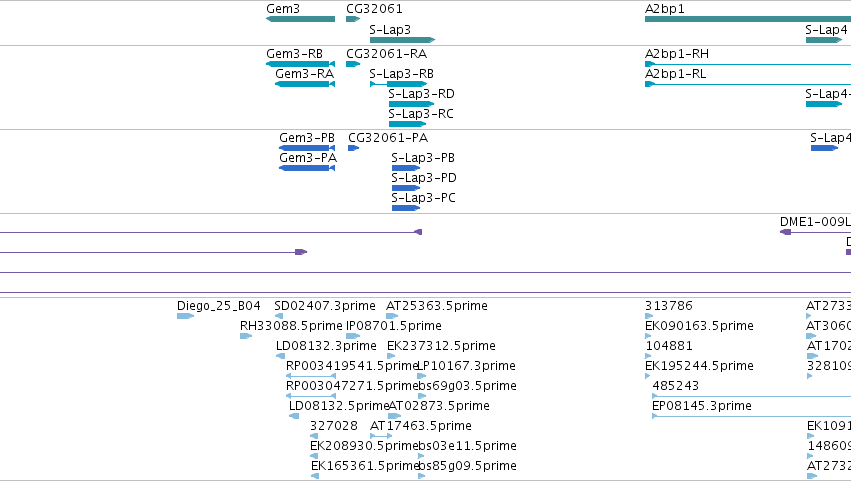This screenshot has width=851, height=481.
Task: Open EST EK090163.5prime
Action: point(699,326)
